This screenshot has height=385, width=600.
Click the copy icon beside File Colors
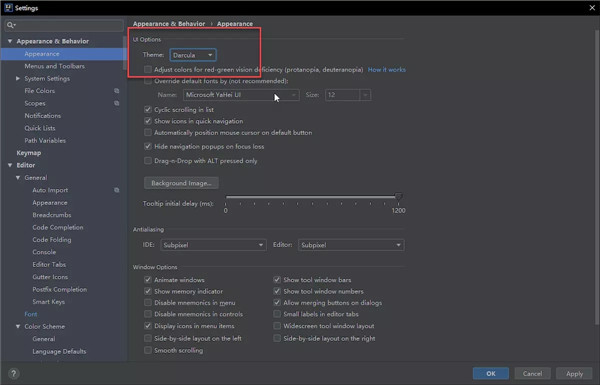point(117,91)
